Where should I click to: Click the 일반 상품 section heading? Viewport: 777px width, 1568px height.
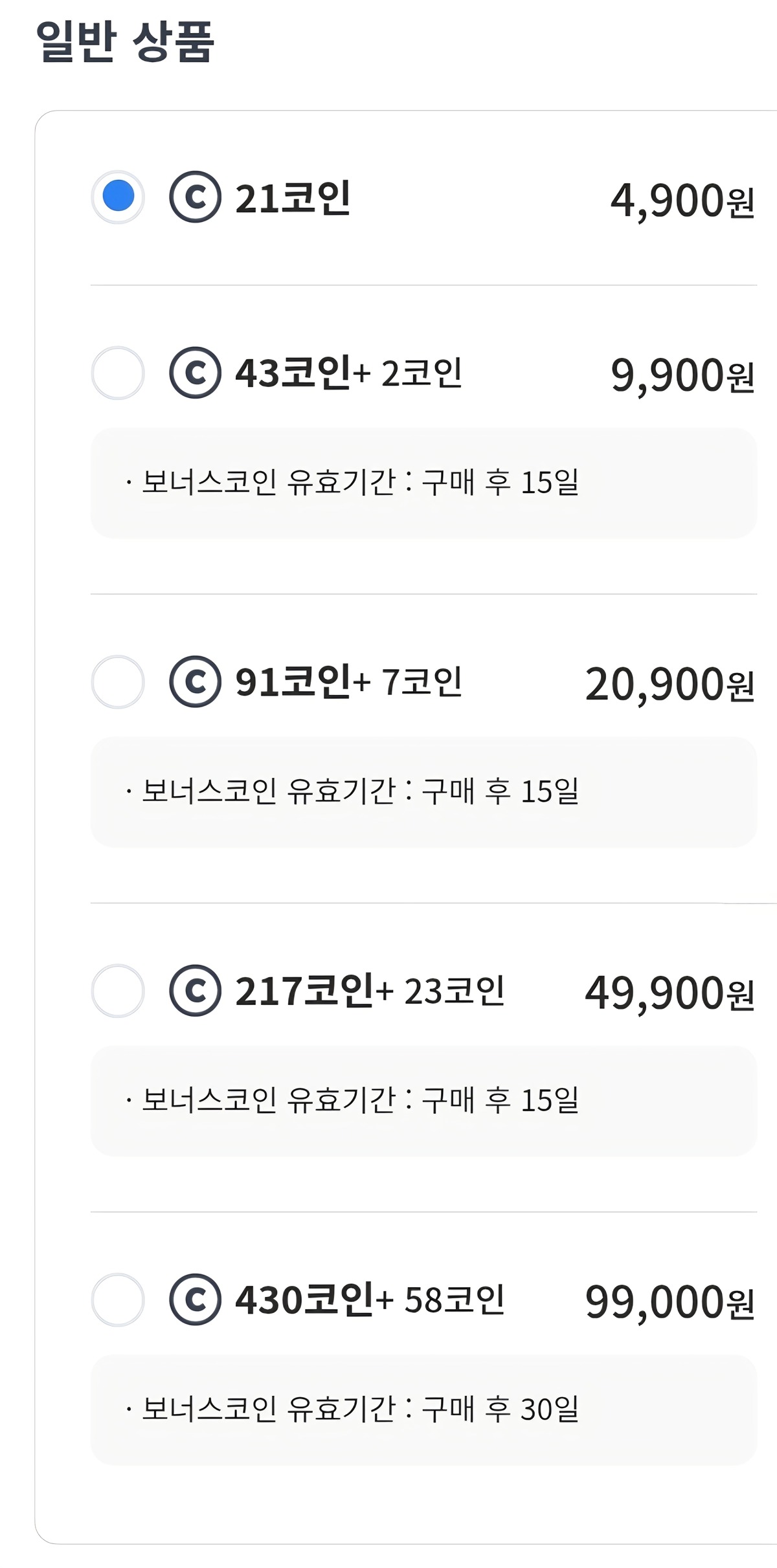pyautogui.click(x=124, y=41)
